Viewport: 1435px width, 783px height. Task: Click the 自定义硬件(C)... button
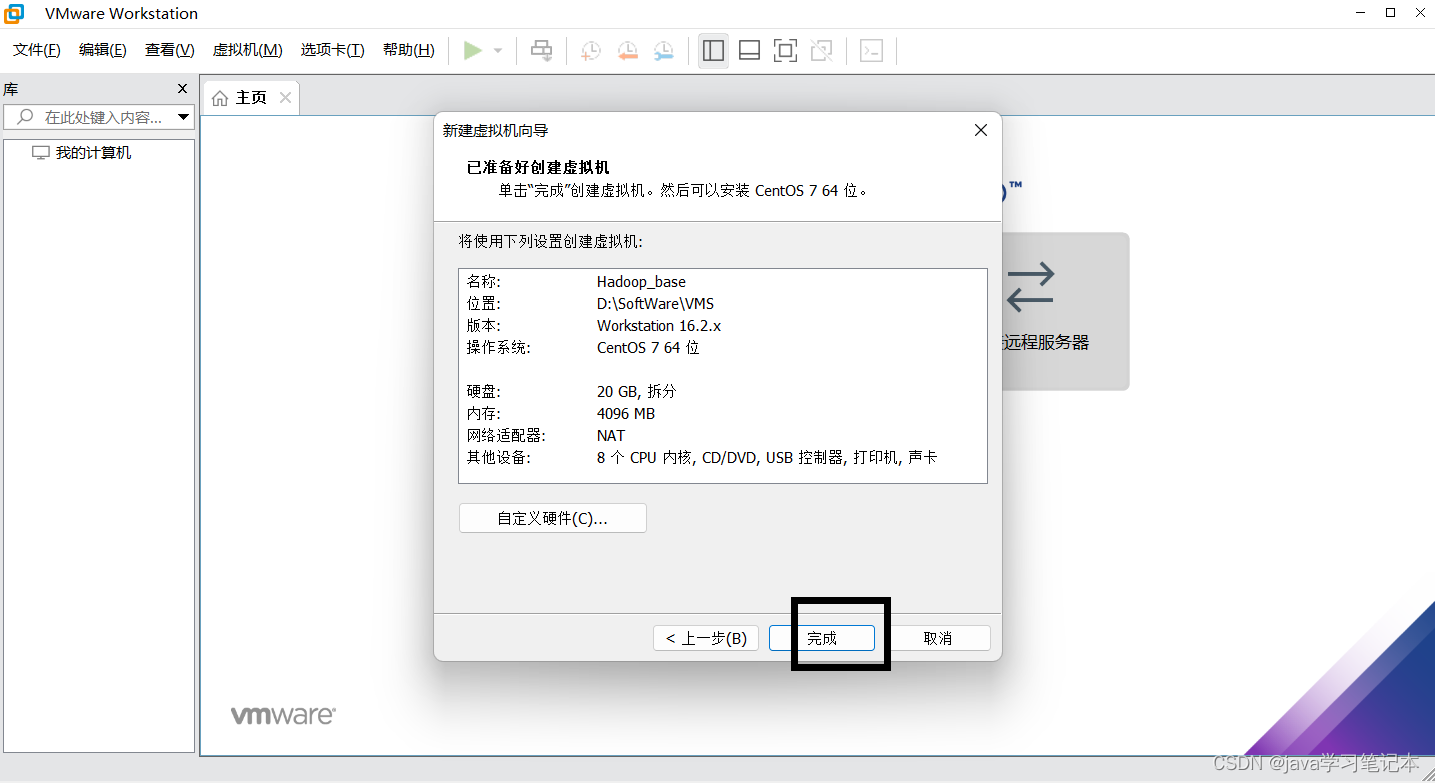[x=553, y=518]
